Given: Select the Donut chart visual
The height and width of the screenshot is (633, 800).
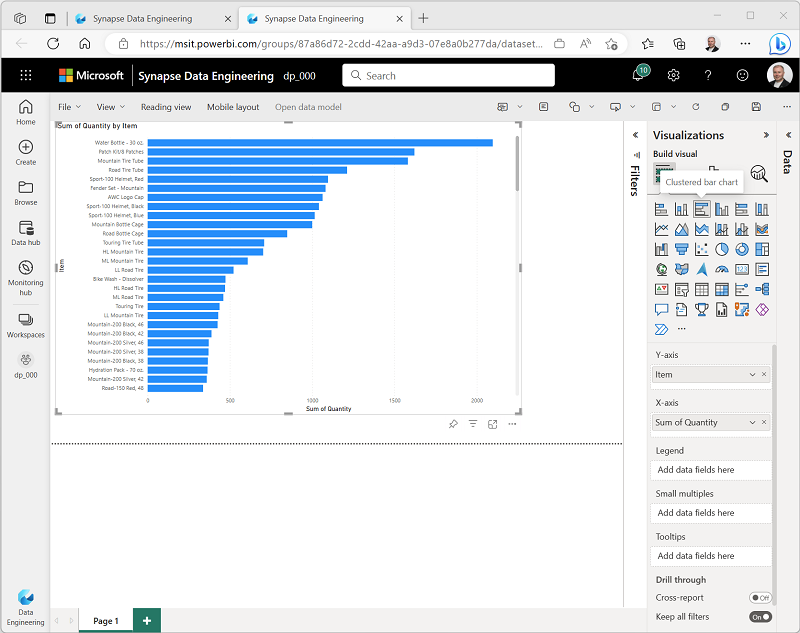Looking at the screenshot, I should [x=742, y=249].
